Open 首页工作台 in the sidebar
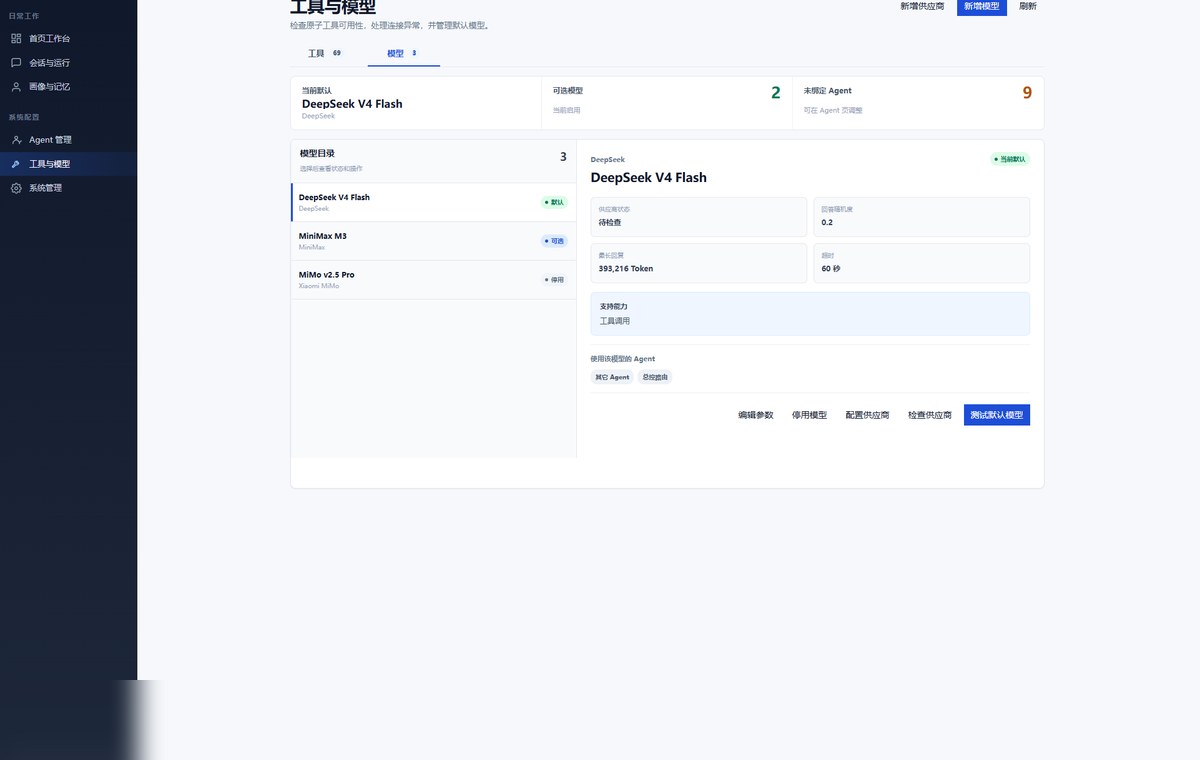 [68, 38]
